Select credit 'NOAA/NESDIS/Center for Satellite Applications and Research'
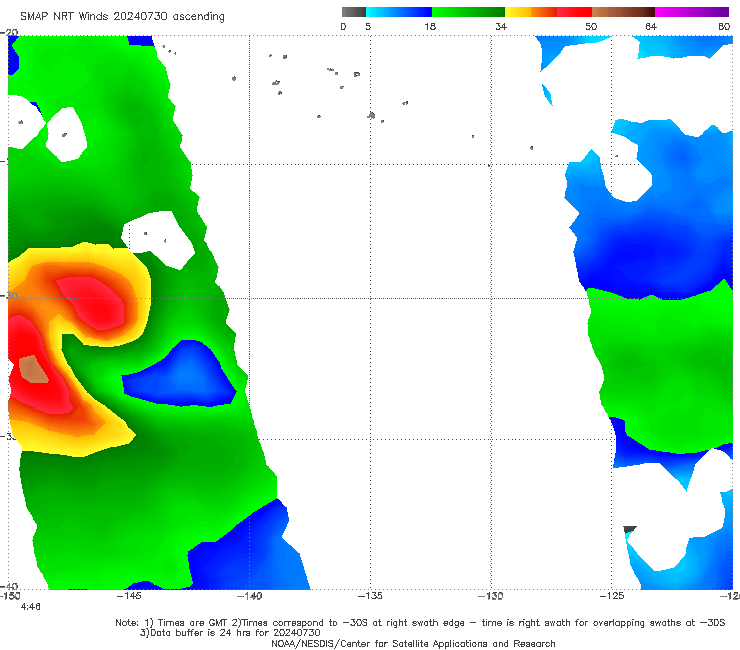The height and width of the screenshot is (650, 740). 413,643
